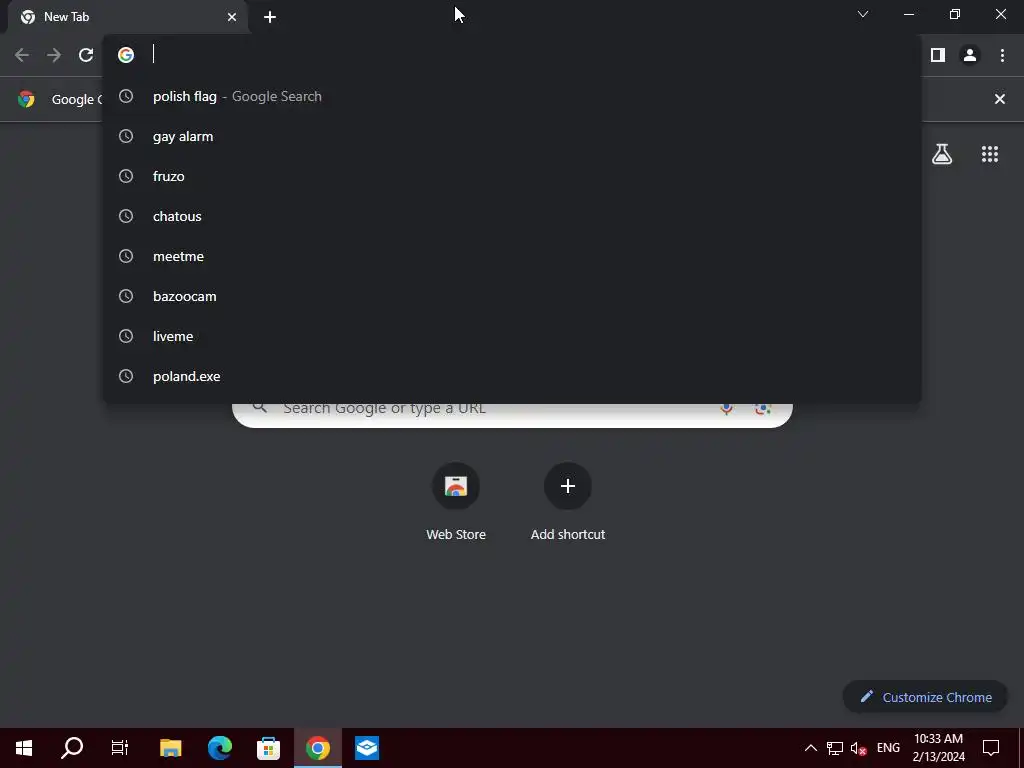This screenshot has height=768, width=1024.
Task: Open the profile avatar menu
Action: [x=970, y=56]
